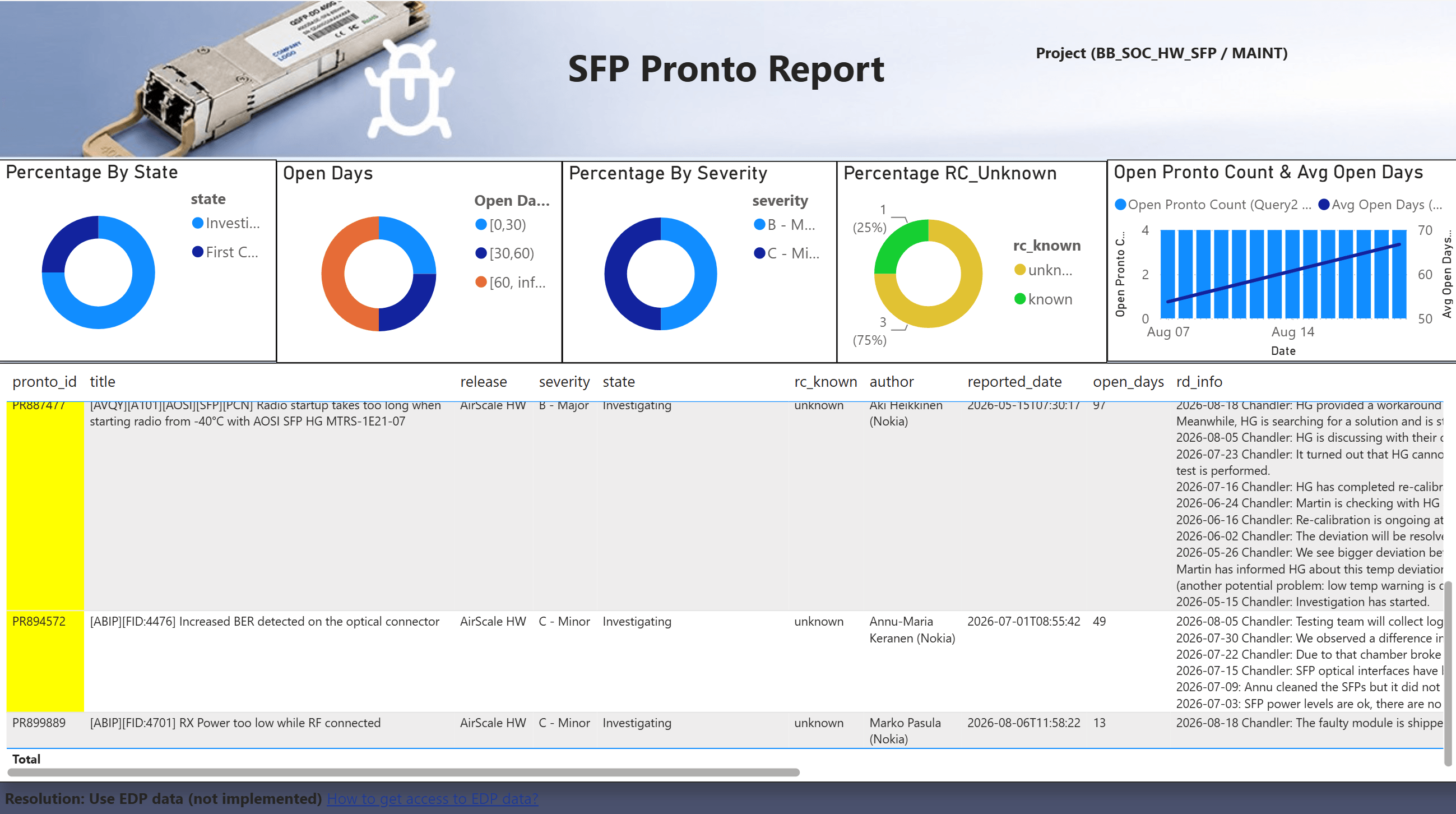Filter by [60, inf... legend entry in Open Days
1456x814 pixels.
click(x=511, y=282)
